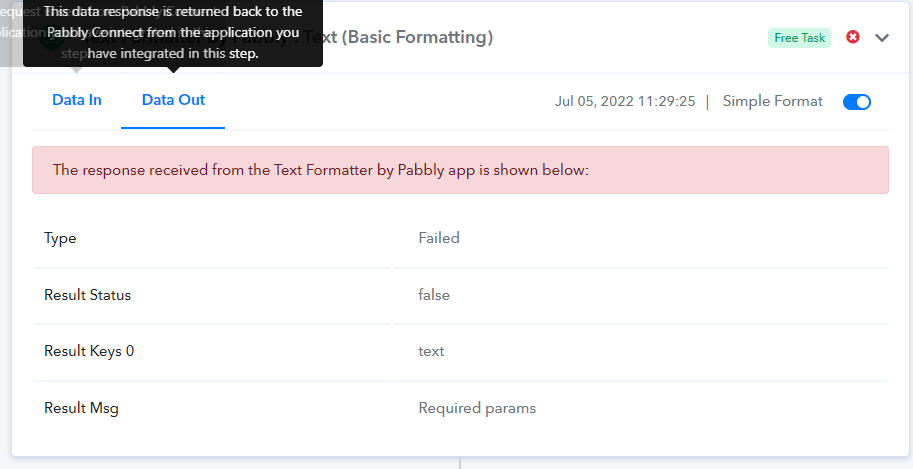Click the red error status icon
913x469 pixels.
(x=853, y=37)
